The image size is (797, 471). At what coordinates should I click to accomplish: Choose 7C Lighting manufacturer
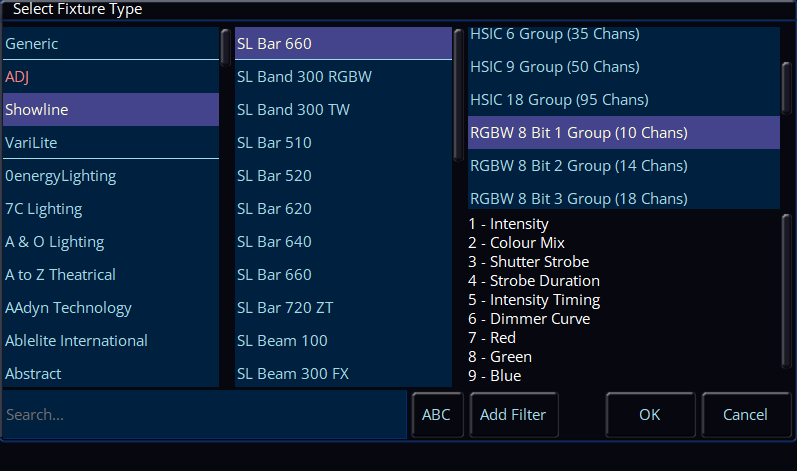coord(111,209)
